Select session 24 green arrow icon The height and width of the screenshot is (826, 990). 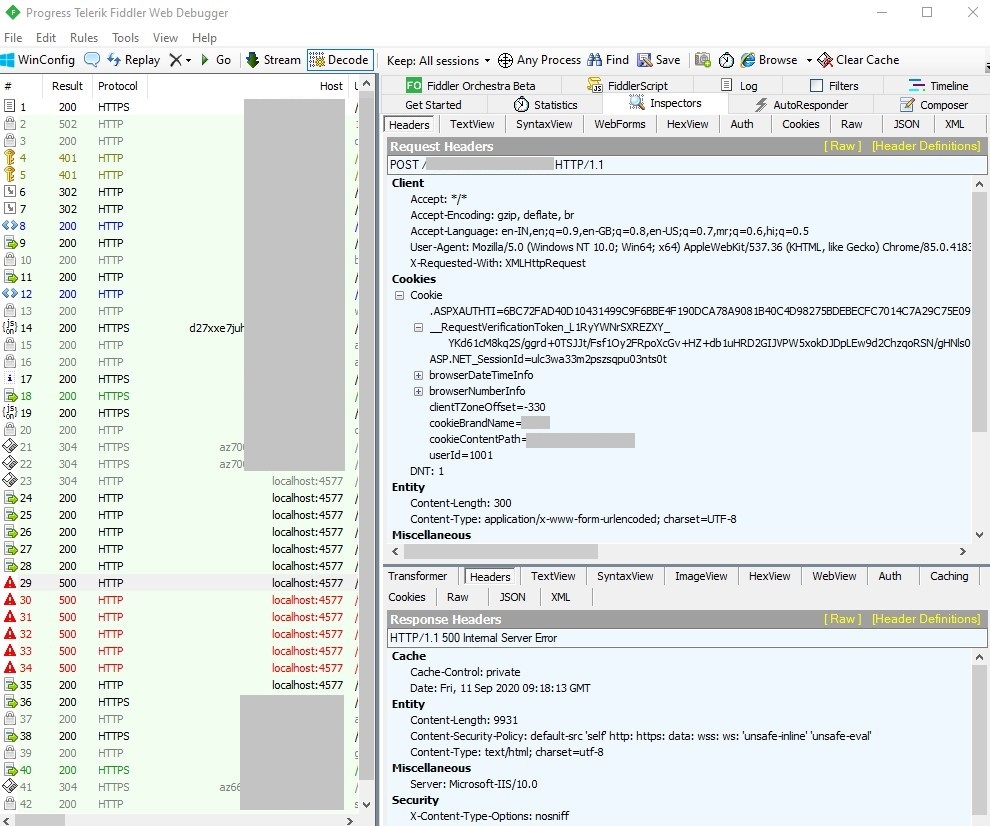click(x=9, y=498)
